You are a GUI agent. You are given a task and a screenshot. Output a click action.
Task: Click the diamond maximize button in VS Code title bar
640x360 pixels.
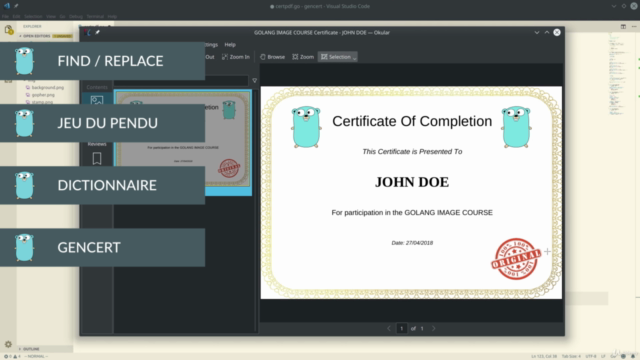pyautogui.click(x=624, y=6)
